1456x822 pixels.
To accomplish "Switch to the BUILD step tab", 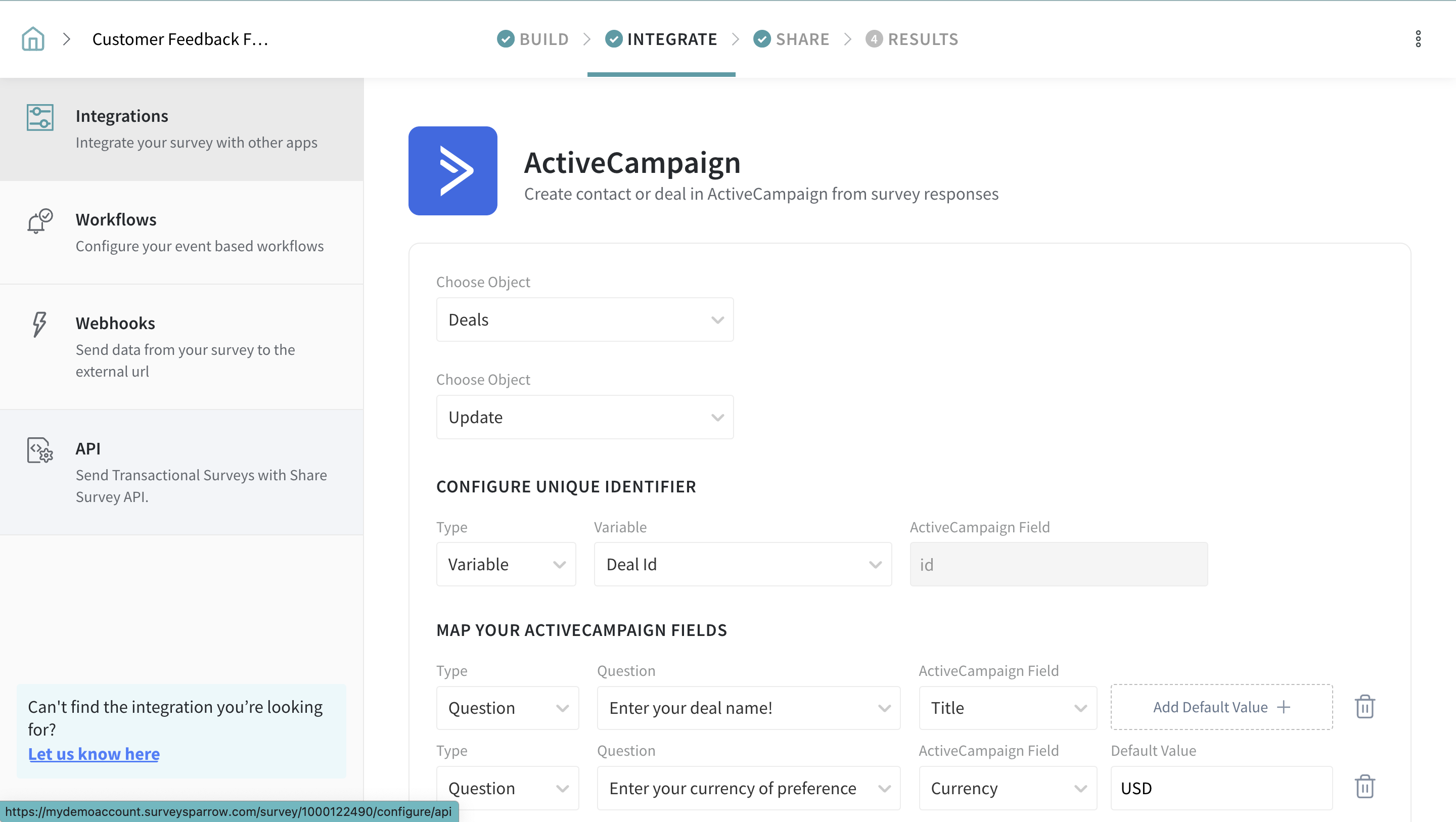I will coord(533,39).
